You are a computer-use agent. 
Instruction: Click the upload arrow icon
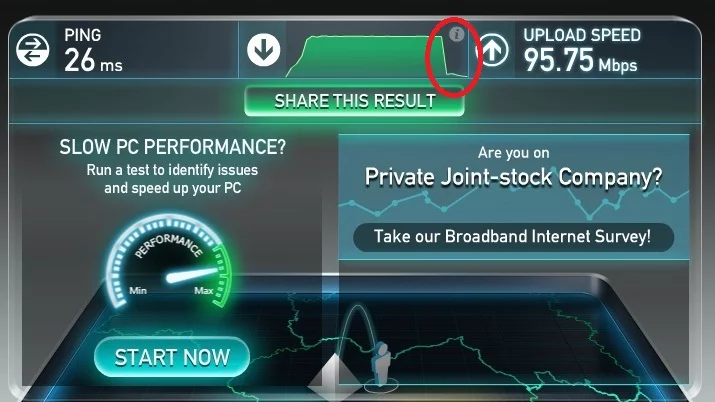pos(492,50)
